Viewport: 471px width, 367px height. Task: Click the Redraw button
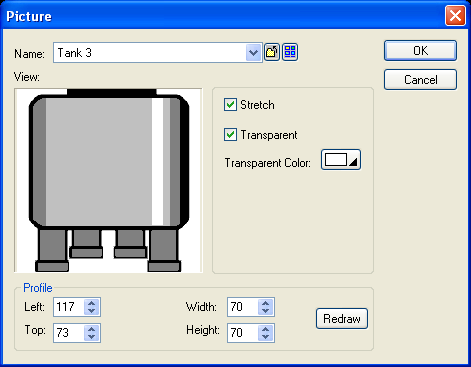(342, 319)
